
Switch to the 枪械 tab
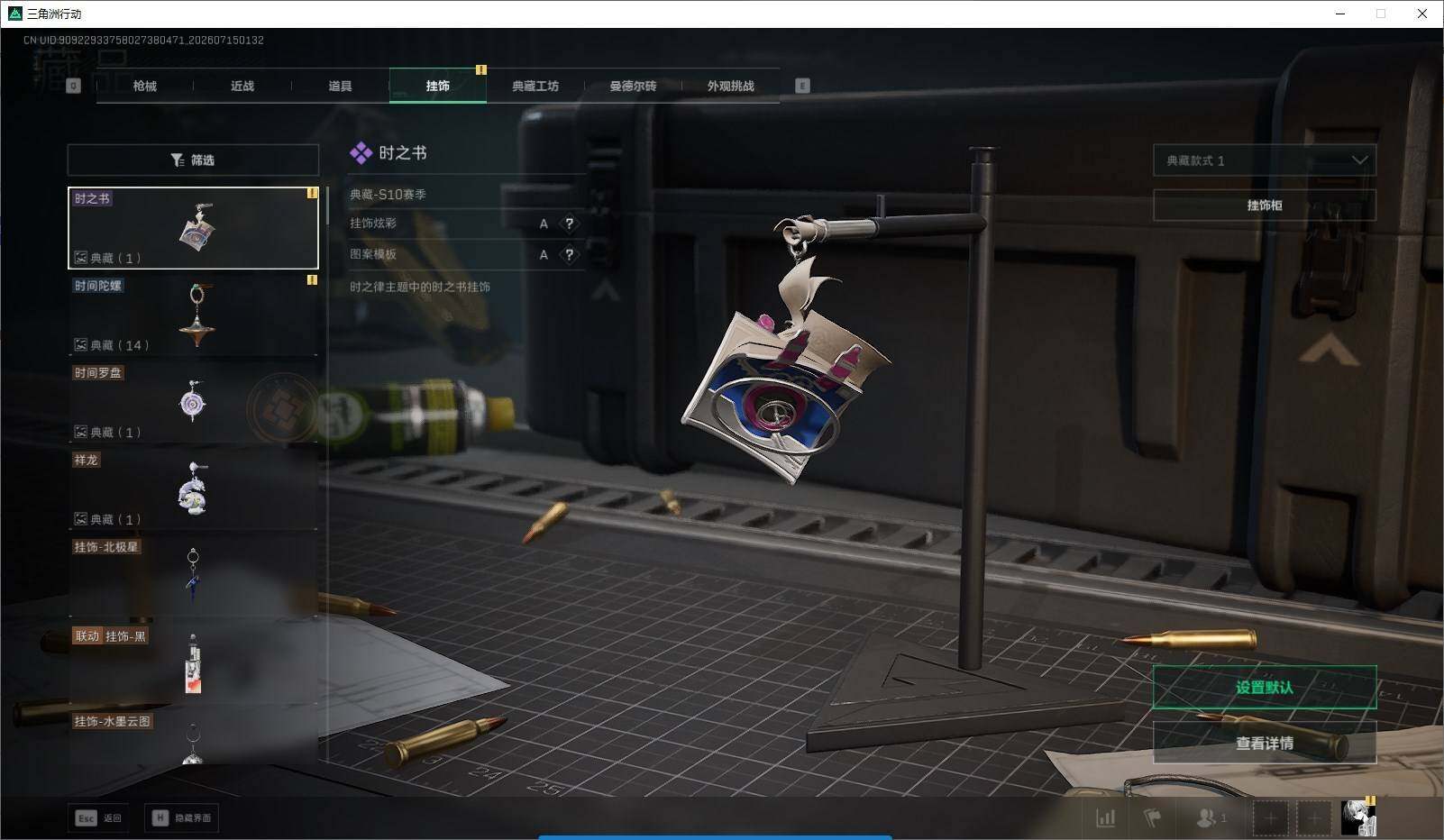[x=144, y=86]
